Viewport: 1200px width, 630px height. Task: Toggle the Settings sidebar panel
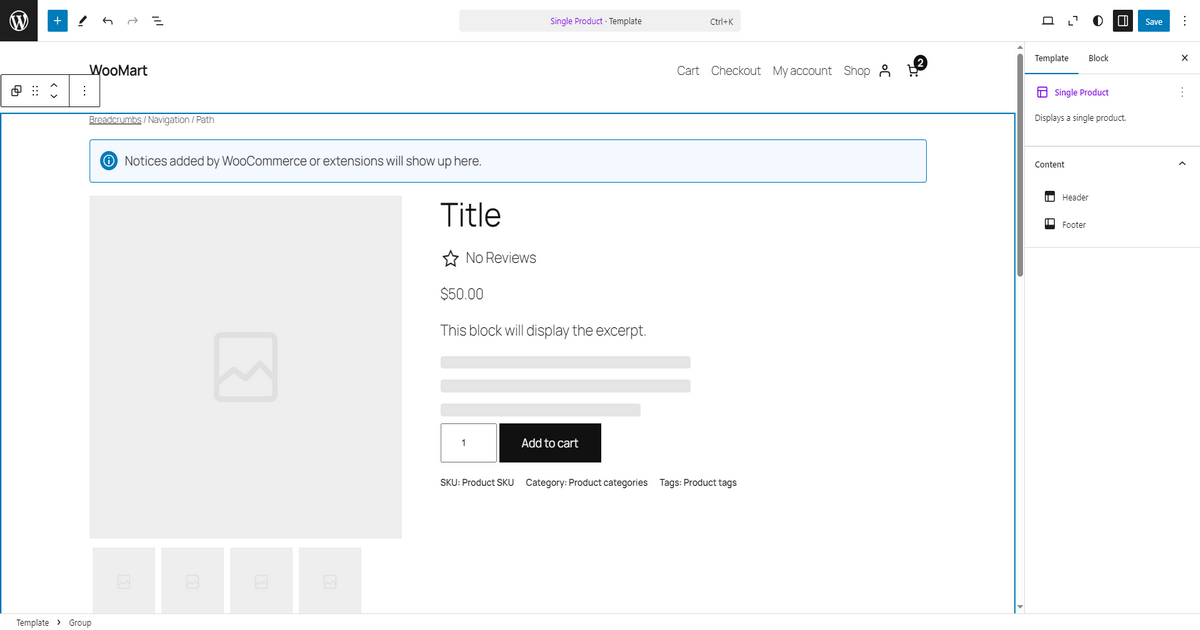pyautogui.click(x=1123, y=21)
